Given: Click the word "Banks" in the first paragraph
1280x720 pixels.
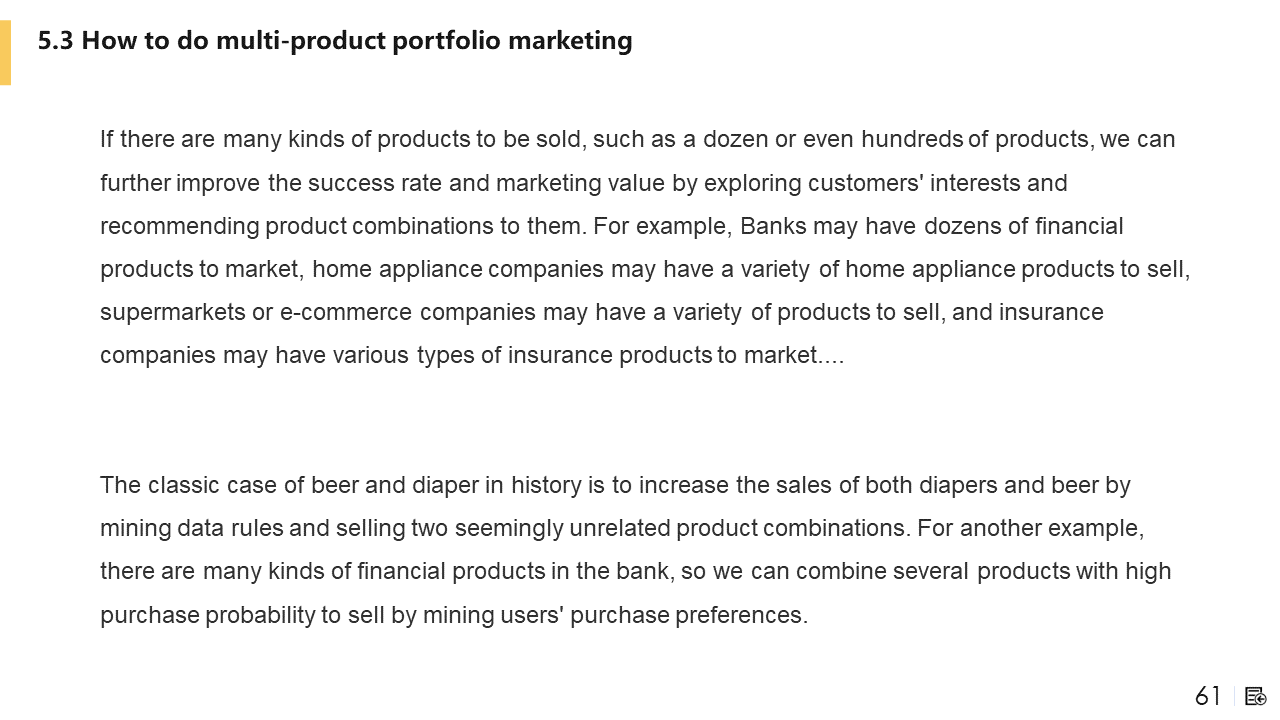Looking at the screenshot, I should coord(772,226).
